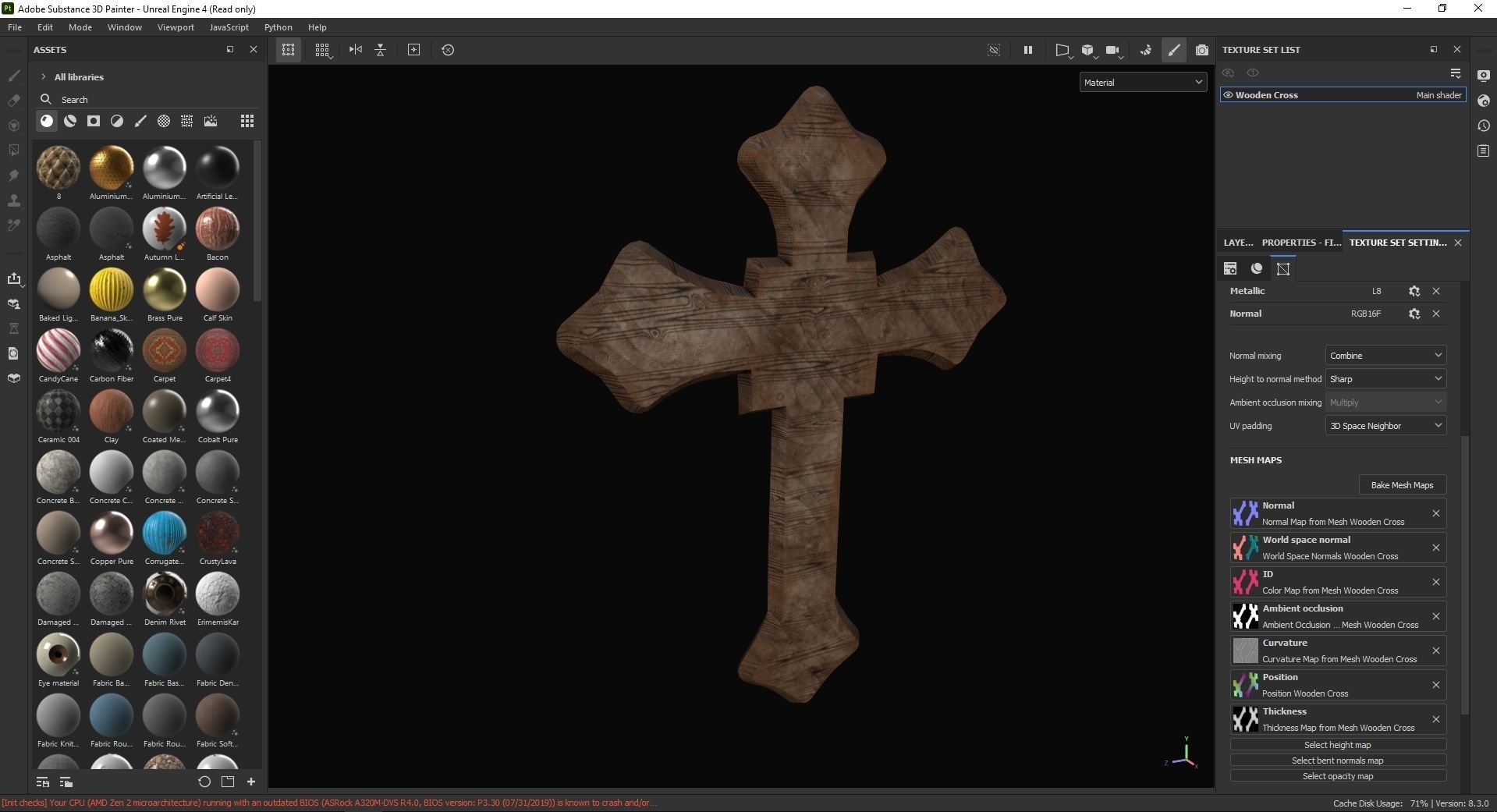
Task: Open the perspective camera mode icon
Action: [1063, 50]
